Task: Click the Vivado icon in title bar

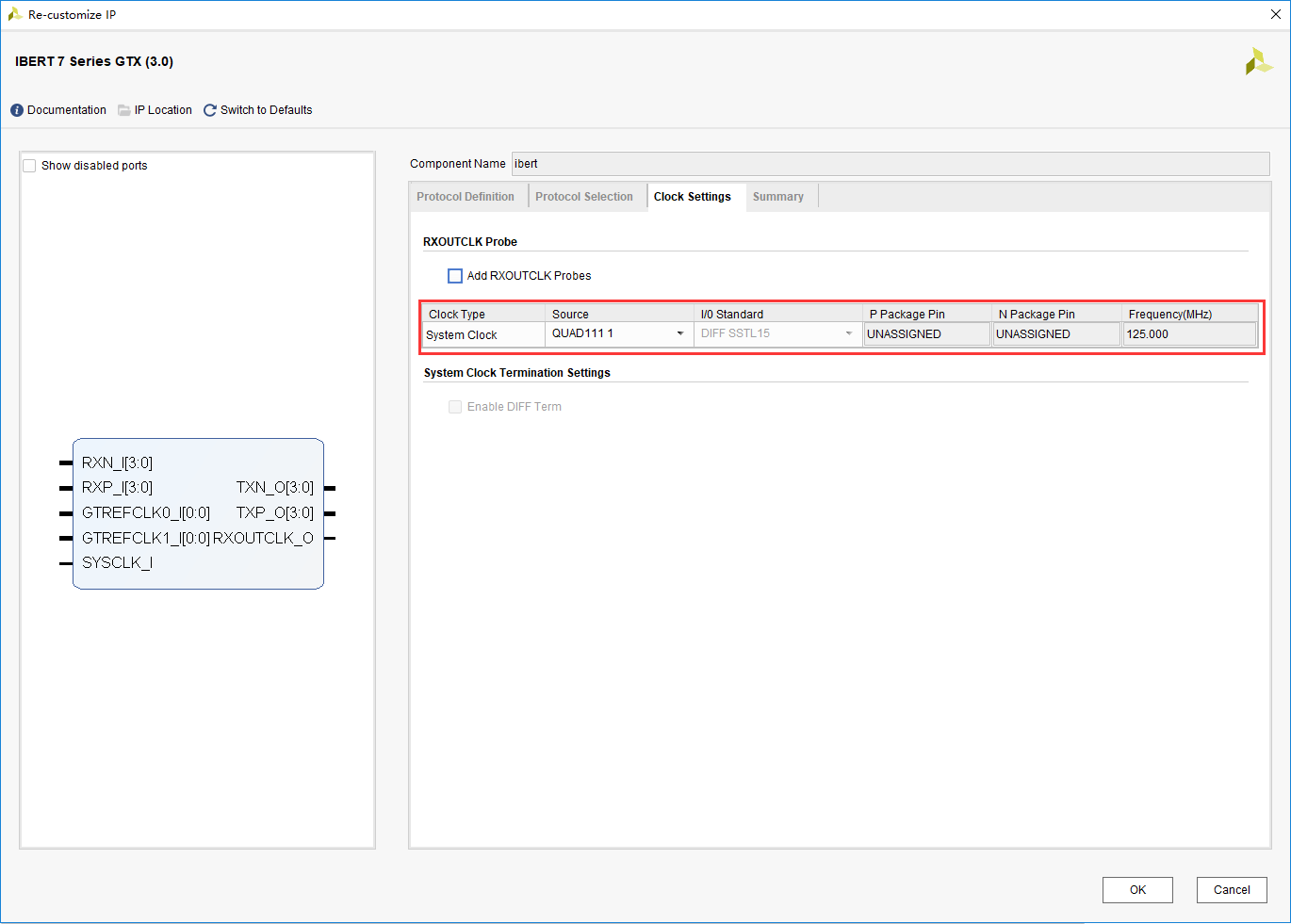Action: 15,14
